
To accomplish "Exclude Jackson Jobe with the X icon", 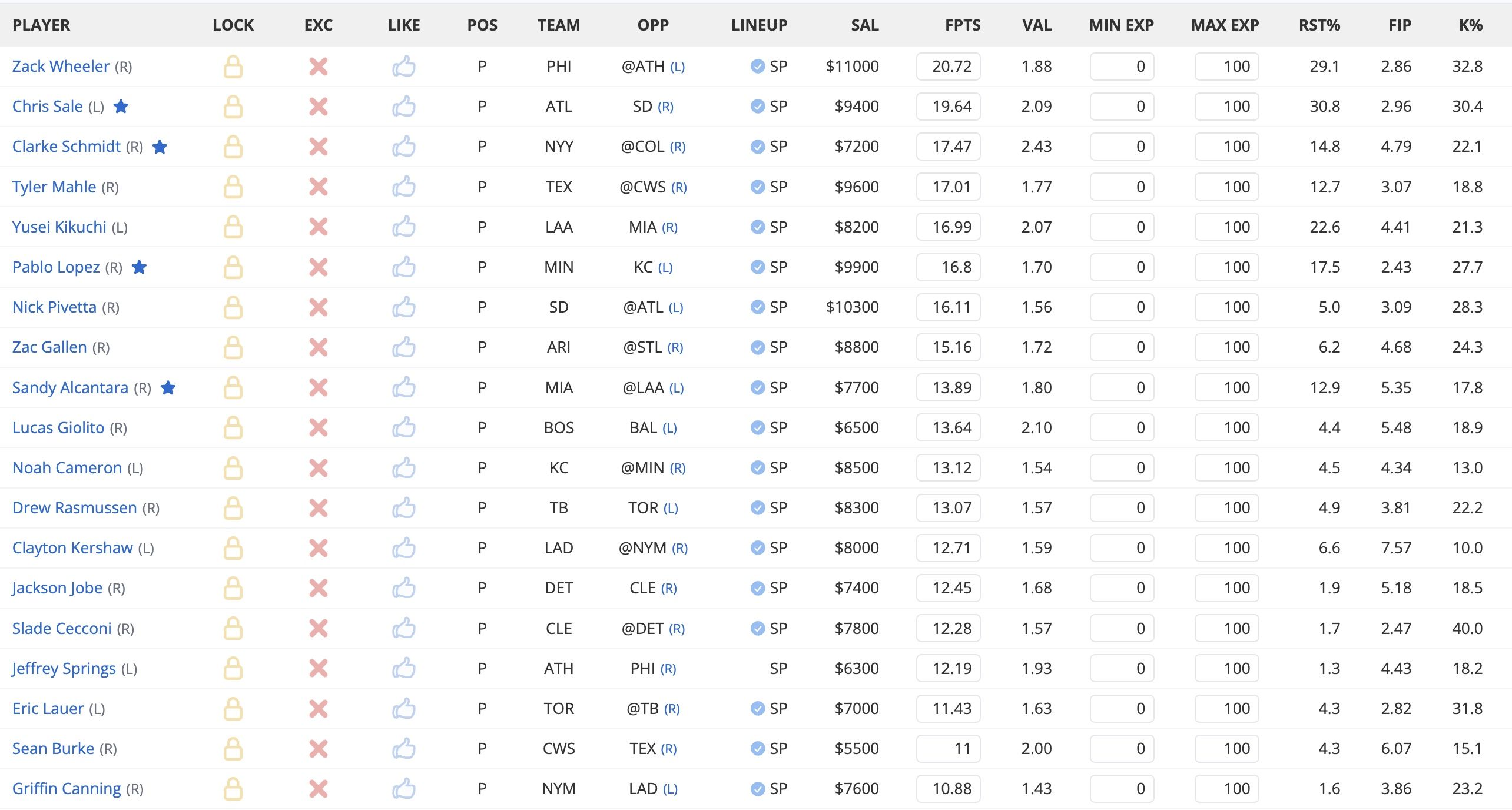I will coord(319,588).
